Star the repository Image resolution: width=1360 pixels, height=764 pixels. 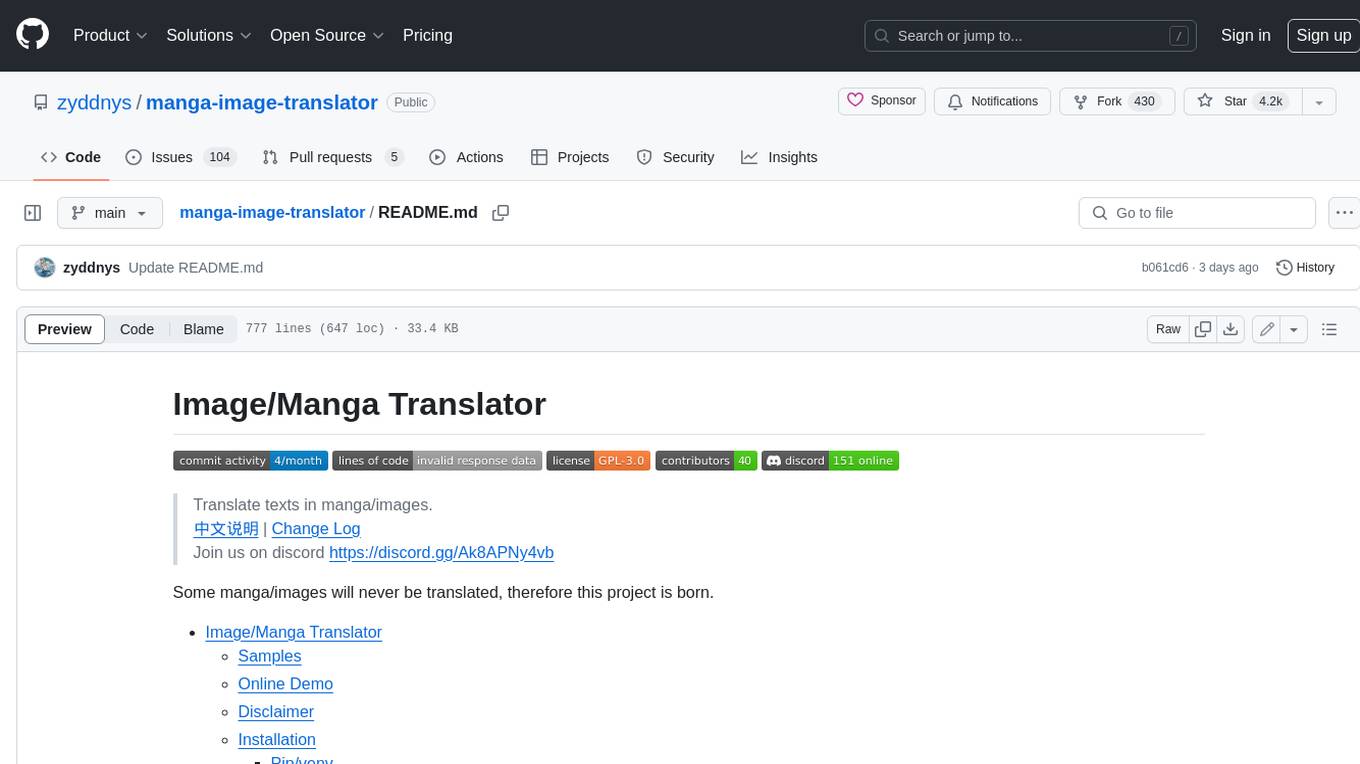tap(1242, 101)
